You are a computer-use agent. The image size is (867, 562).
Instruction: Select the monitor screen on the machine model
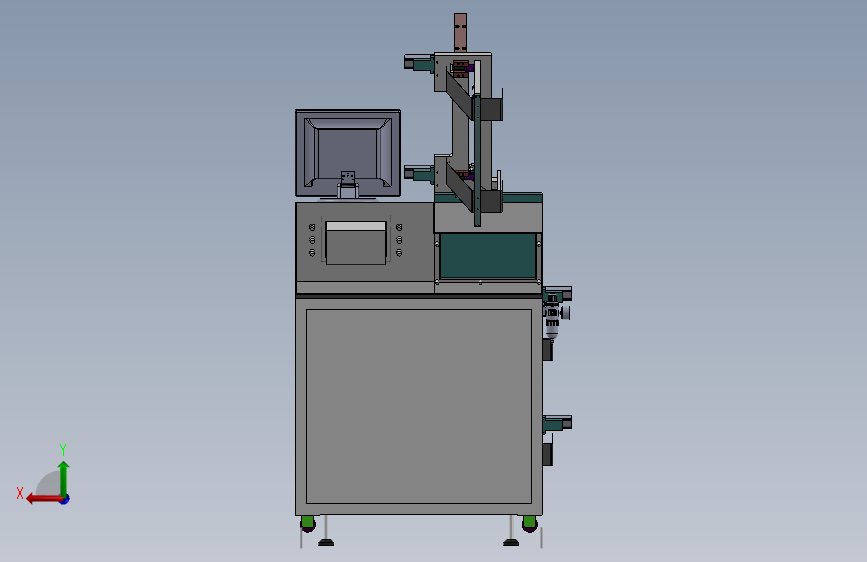(x=348, y=153)
